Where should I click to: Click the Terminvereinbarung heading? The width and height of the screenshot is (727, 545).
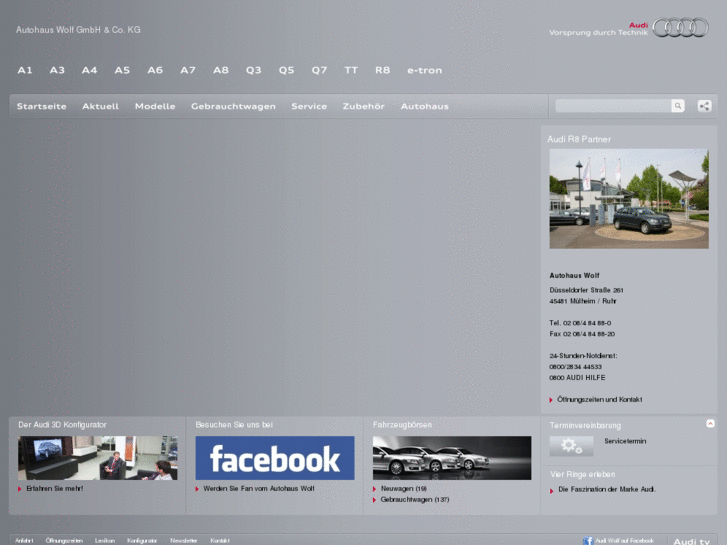[x=585, y=425]
